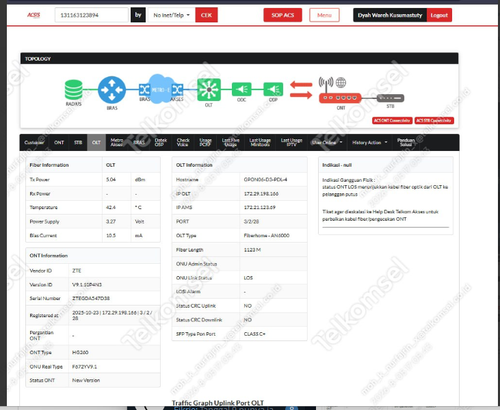Viewport: 500px width, 410px height.
Task: Click the Logout button
Action: coord(439,15)
